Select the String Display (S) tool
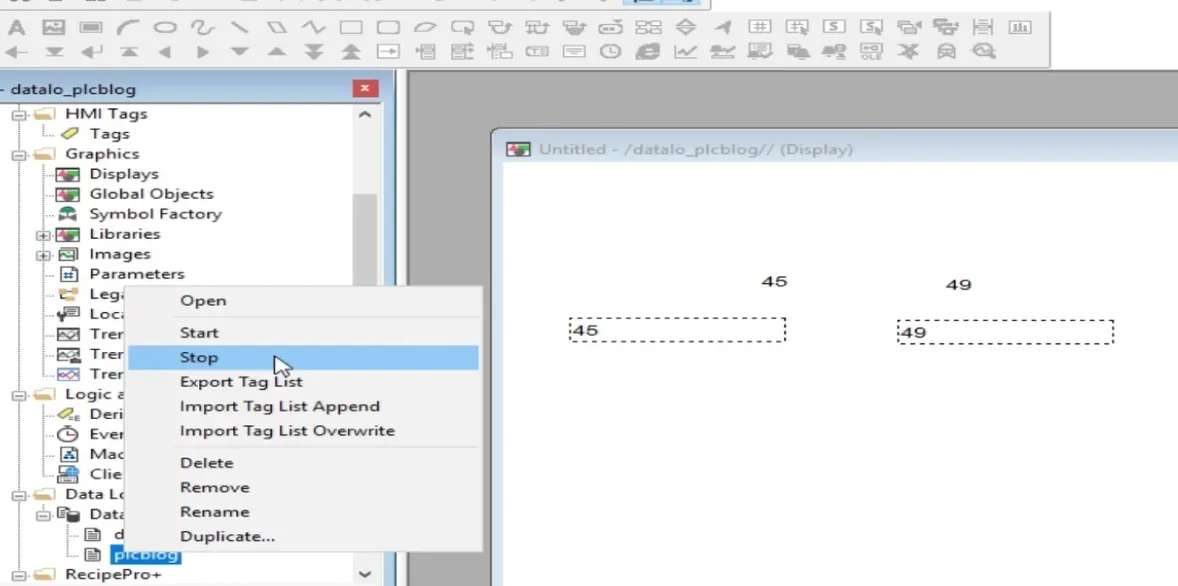The image size is (1178, 586). pos(834,27)
